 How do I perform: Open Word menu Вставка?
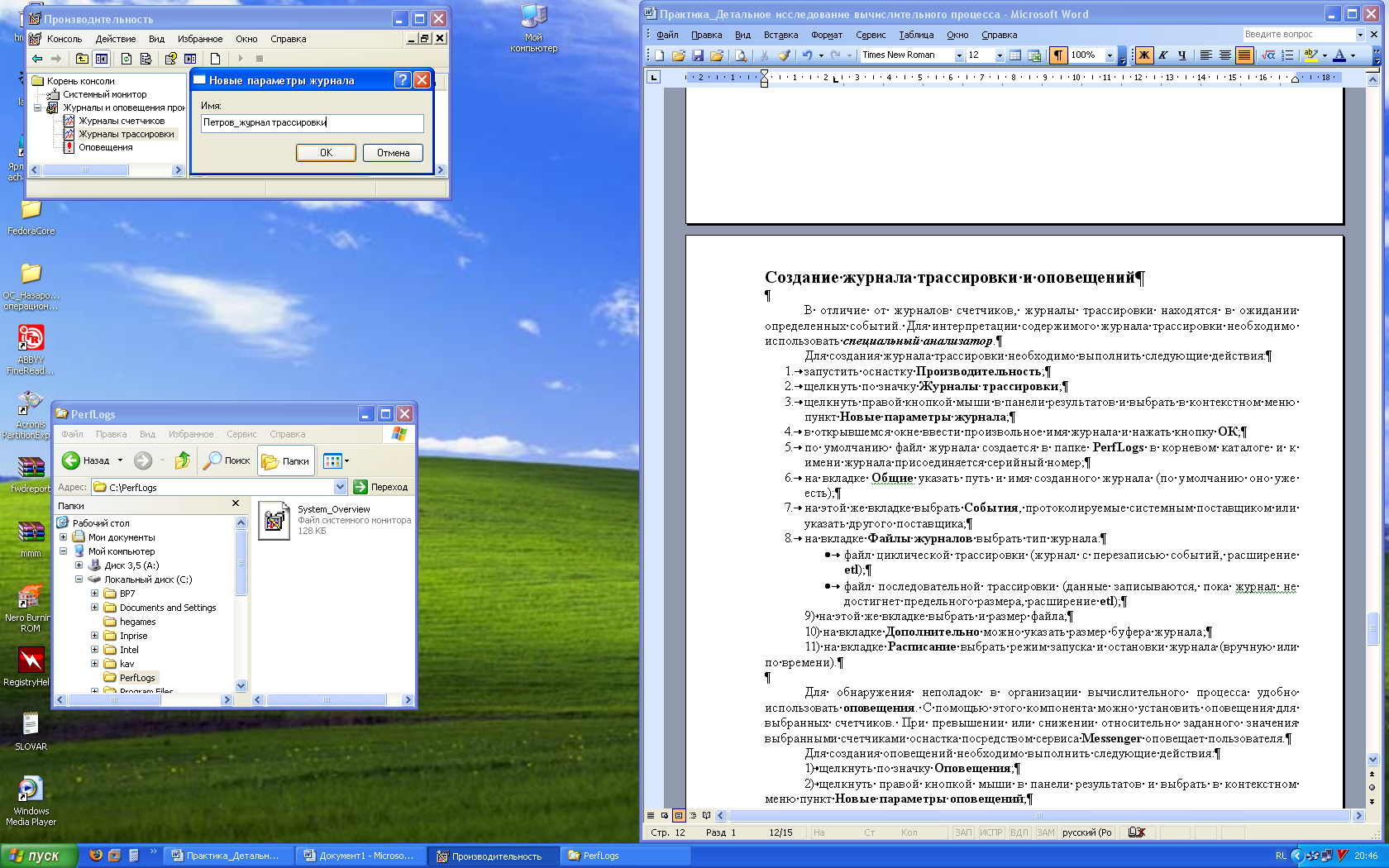coord(780,35)
